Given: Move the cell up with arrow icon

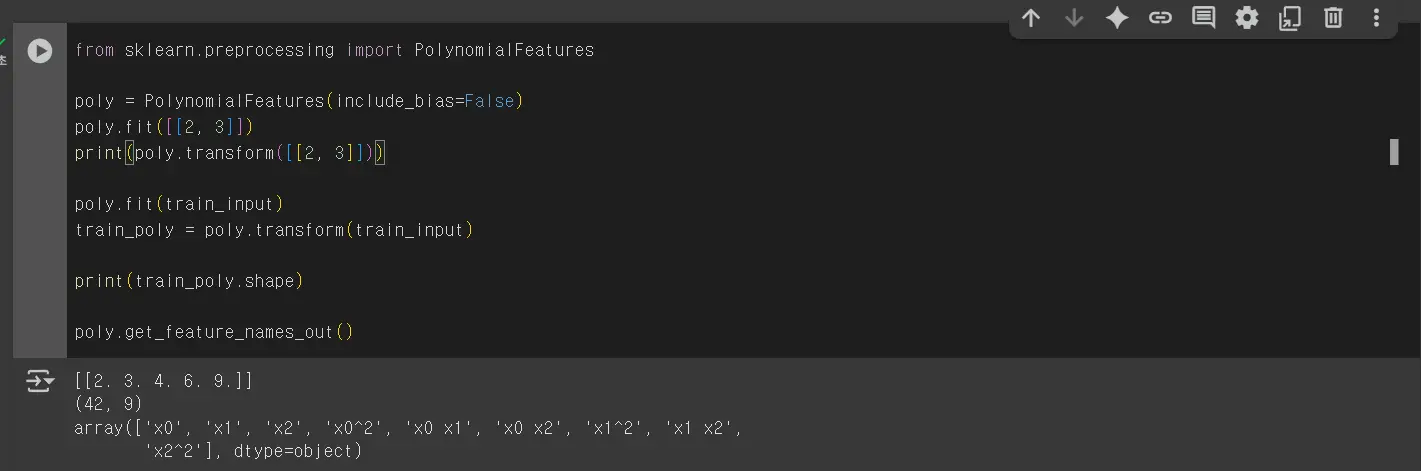Looking at the screenshot, I should pyautogui.click(x=1031, y=18).
